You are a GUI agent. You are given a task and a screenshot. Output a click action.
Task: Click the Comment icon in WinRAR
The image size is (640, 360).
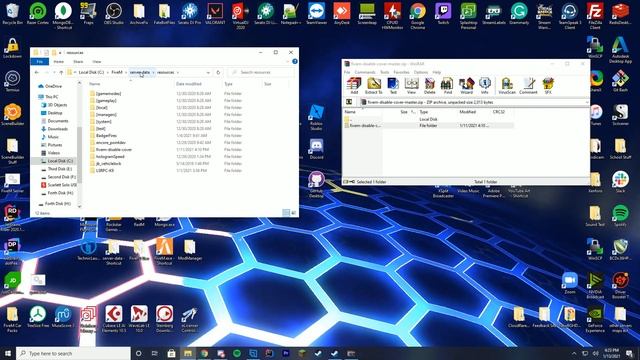[x=528, y=86]
